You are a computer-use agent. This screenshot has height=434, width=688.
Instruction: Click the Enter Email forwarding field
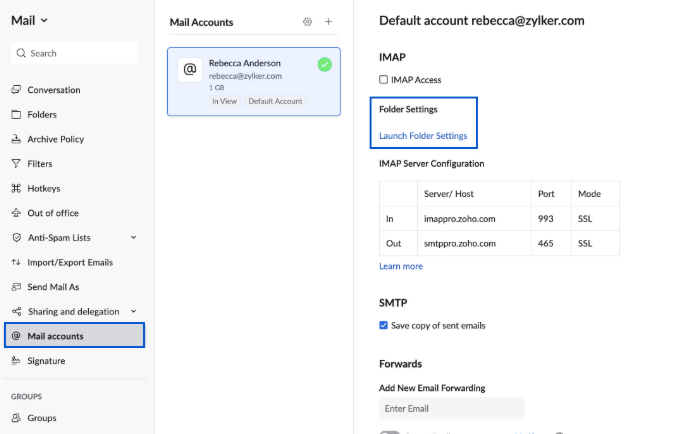[x=452, y=409]
